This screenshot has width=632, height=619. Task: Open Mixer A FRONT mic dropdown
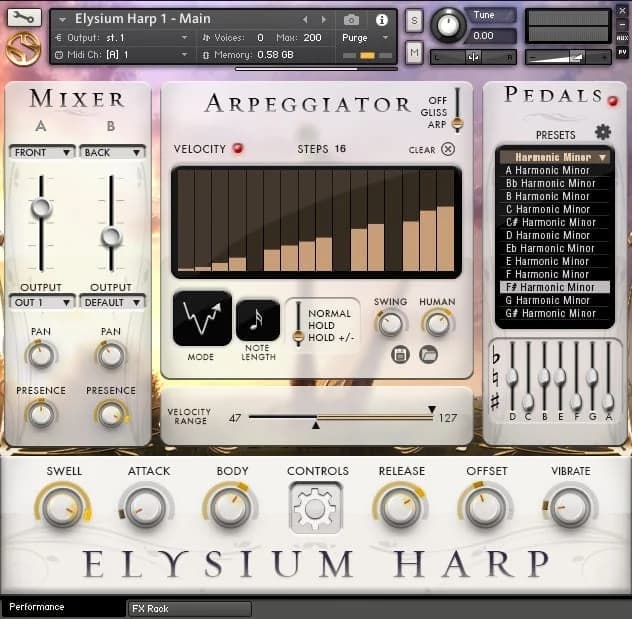point(42,152)
